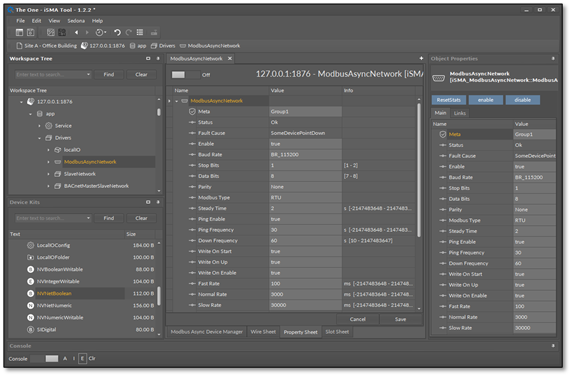Toggle the Console switch at the bottom
The height and width of the screenshot is (376, 571).
pyautogui.click(x=44, y=359)
